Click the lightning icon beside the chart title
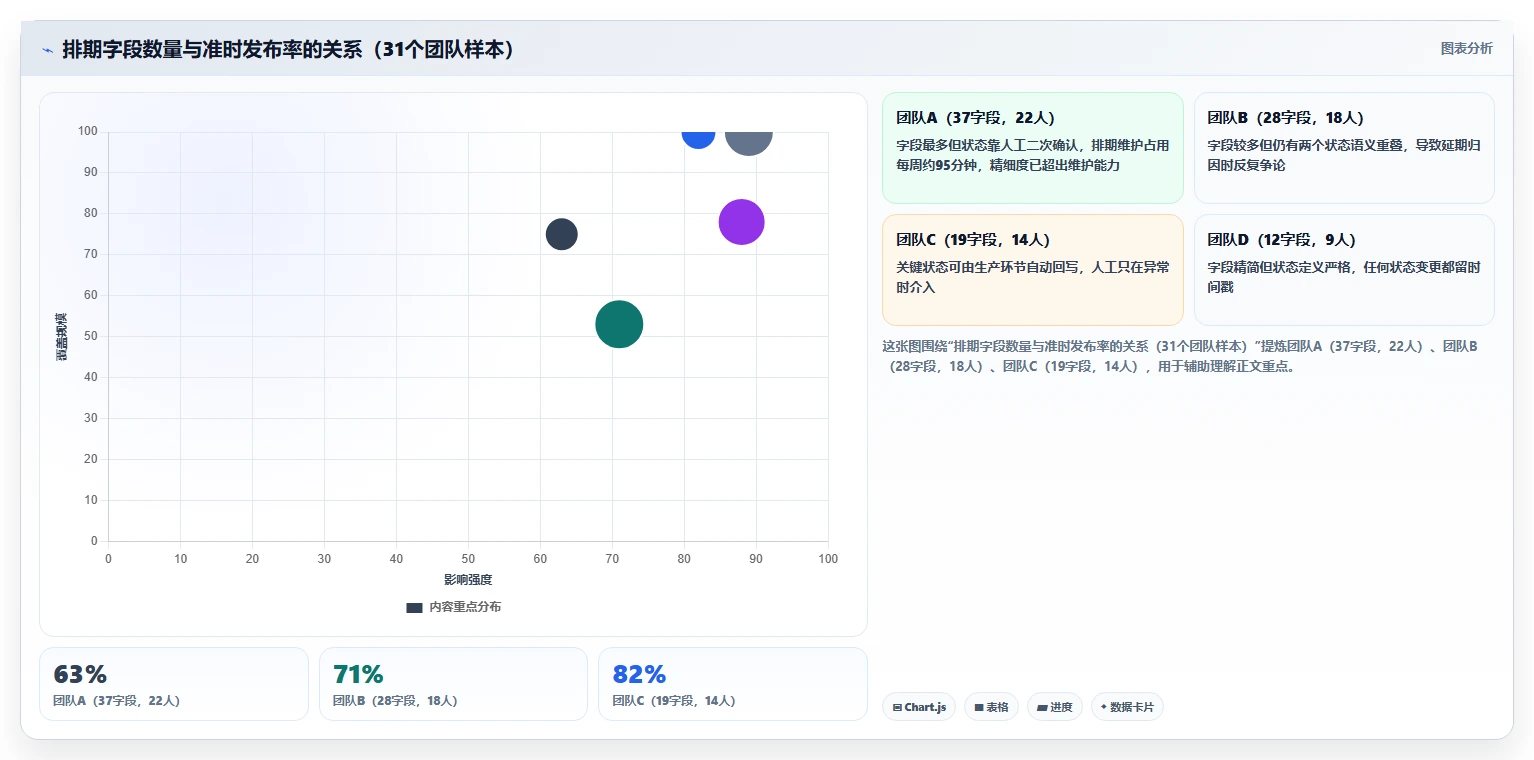The height and width of the screenshot is (760, 1534). [47, 50]
